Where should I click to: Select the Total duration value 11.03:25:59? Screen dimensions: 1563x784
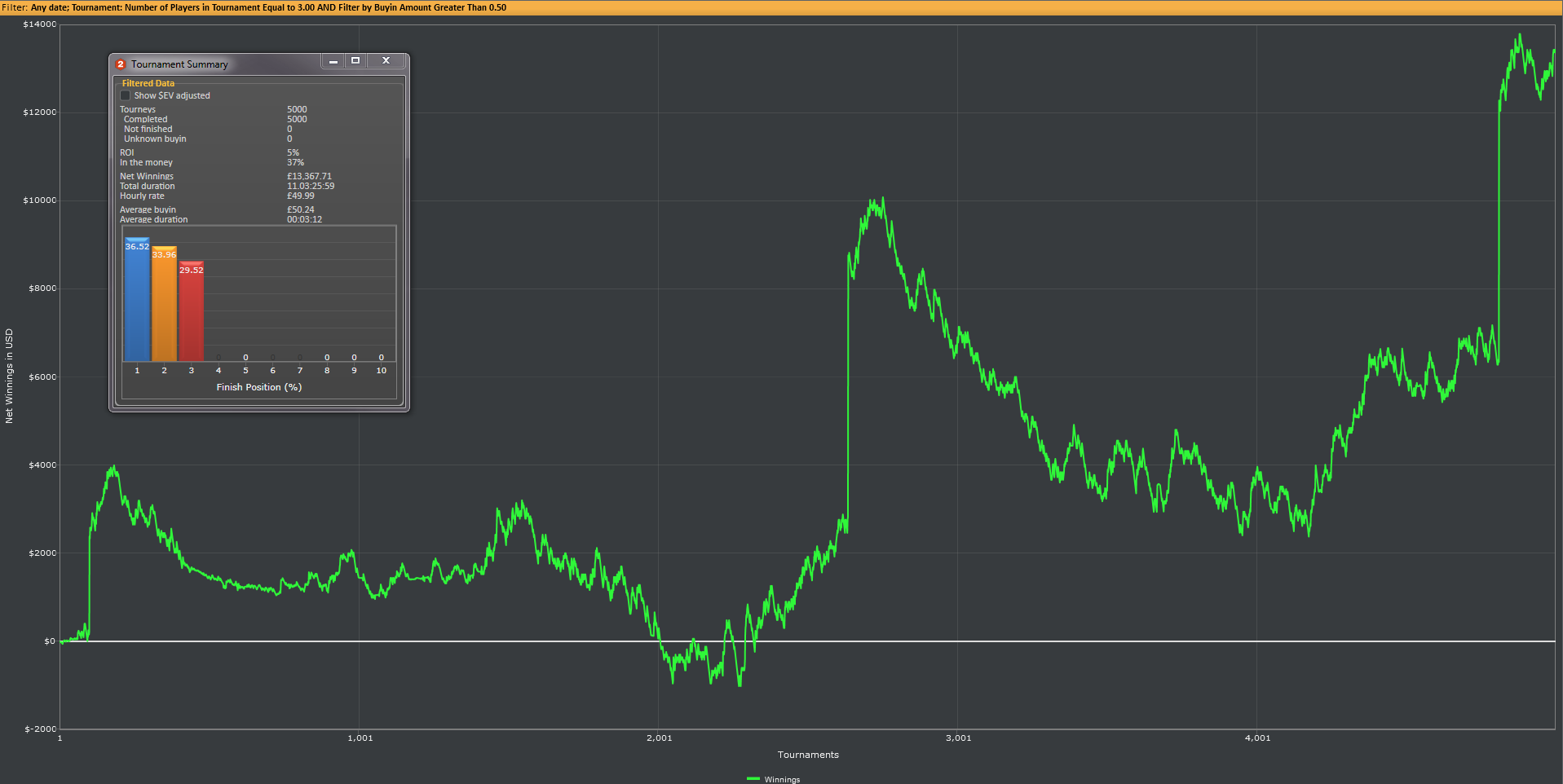[311, 186]
